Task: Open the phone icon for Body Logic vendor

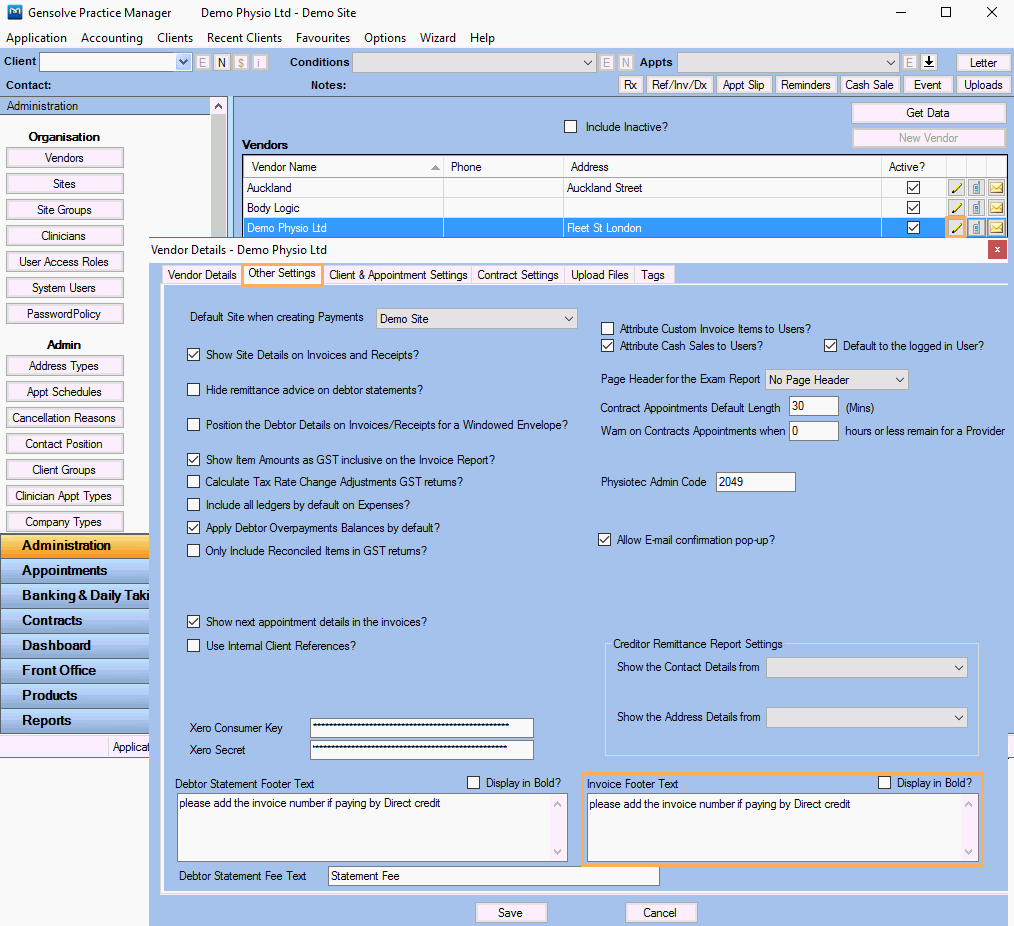Action: pos(976,208)
